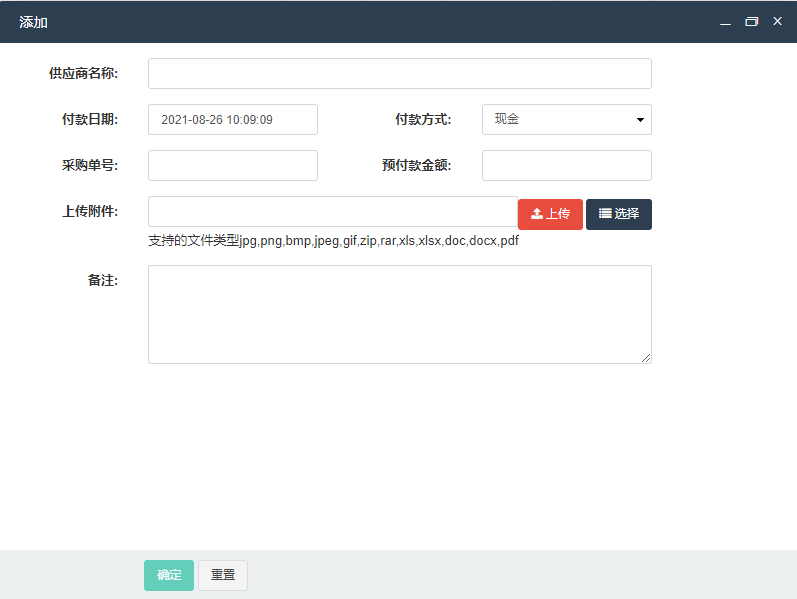Screen dimensions: 797x599
Task: Click the 预付款金额 input field
Action: [x=567, y=165]
